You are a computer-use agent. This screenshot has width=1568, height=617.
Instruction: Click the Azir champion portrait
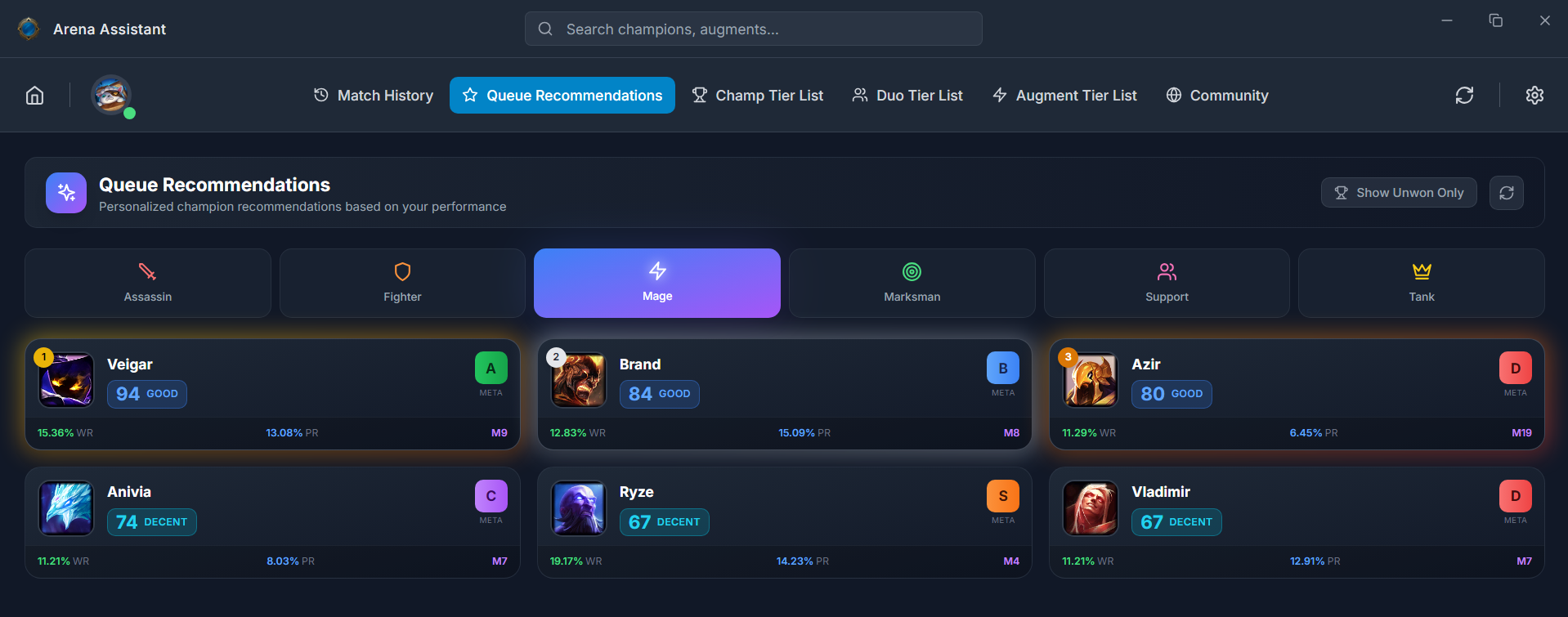click(x=1091, y=380)
